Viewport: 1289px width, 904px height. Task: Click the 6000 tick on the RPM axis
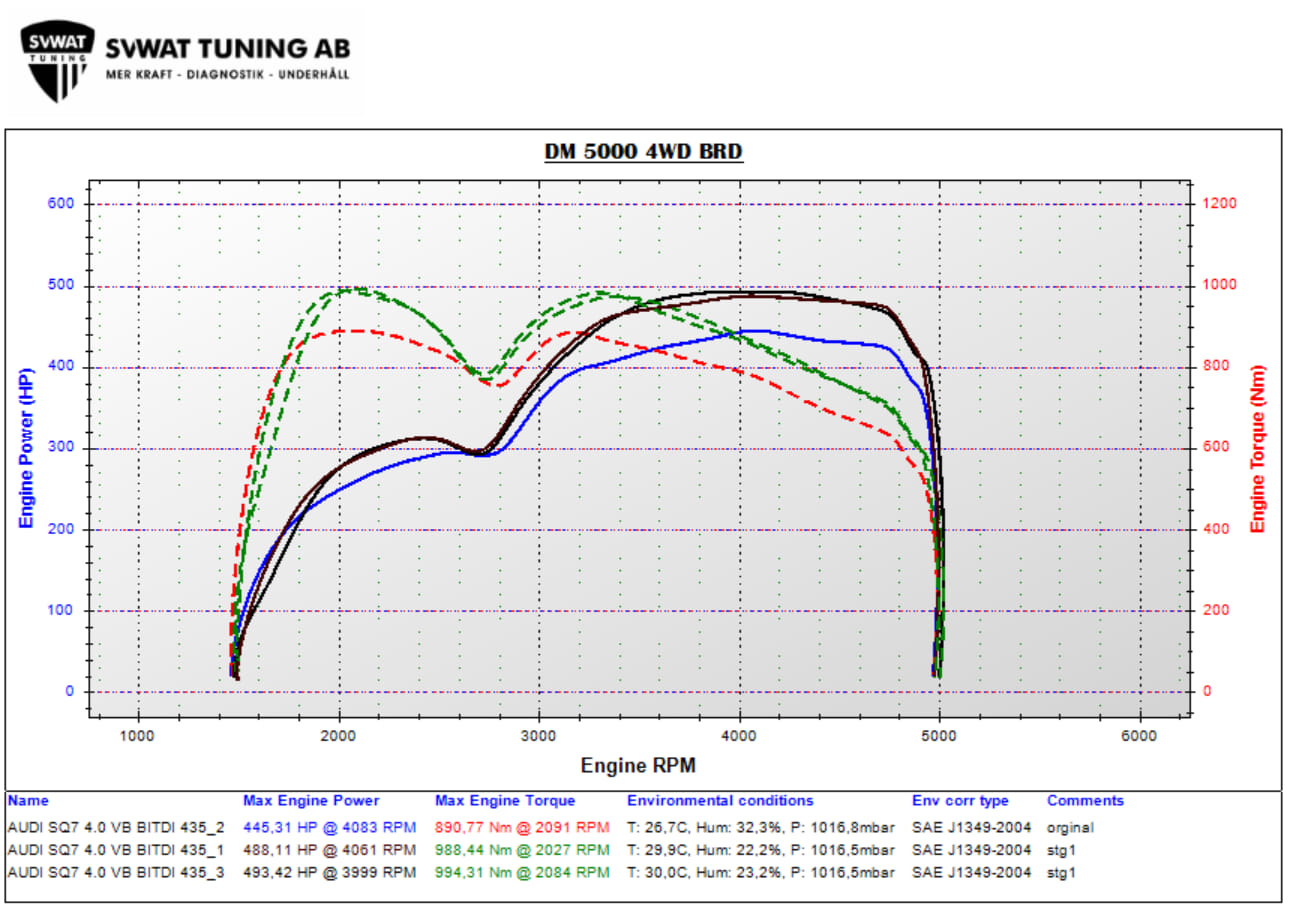point(1139,736)
